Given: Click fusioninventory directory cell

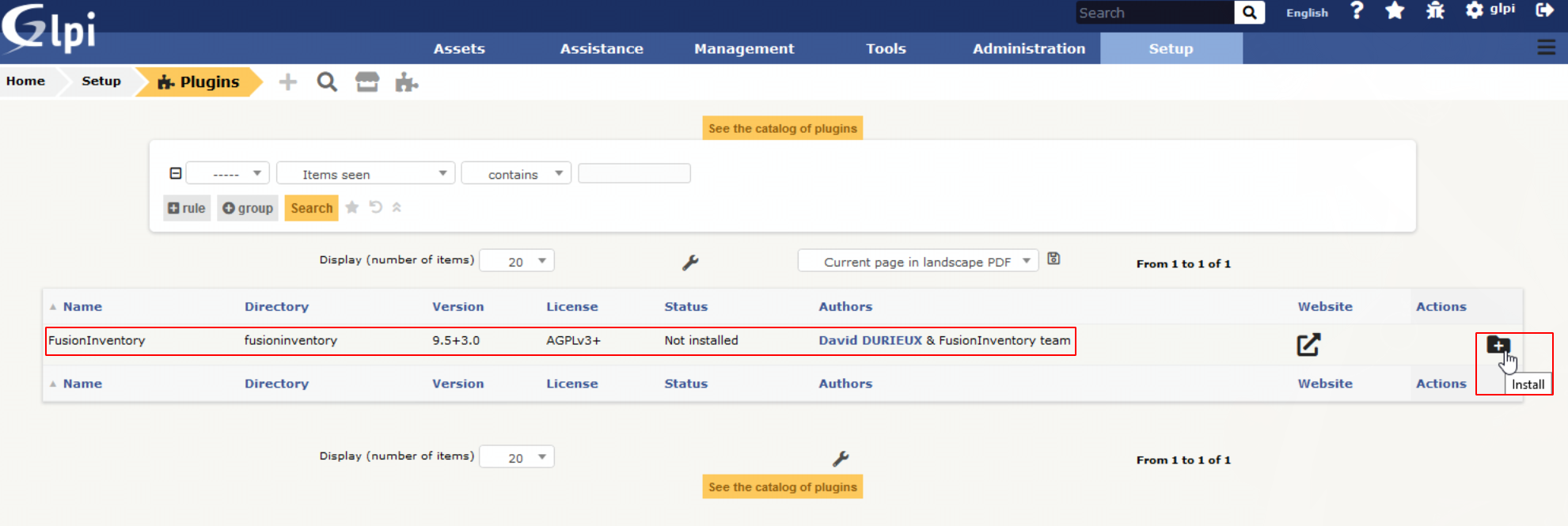Looking at the screenshot, I should point(290,340).
